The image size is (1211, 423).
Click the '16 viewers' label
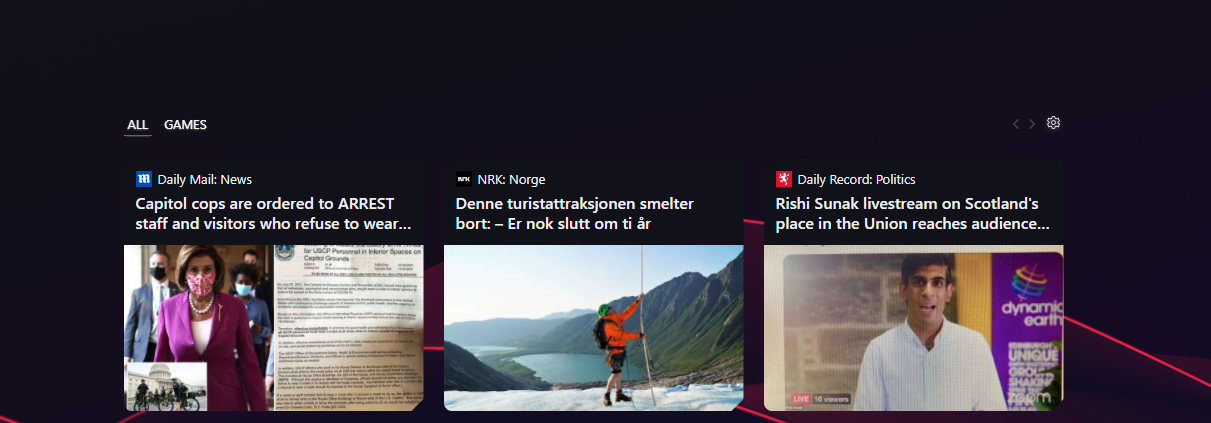coord(830,398)
